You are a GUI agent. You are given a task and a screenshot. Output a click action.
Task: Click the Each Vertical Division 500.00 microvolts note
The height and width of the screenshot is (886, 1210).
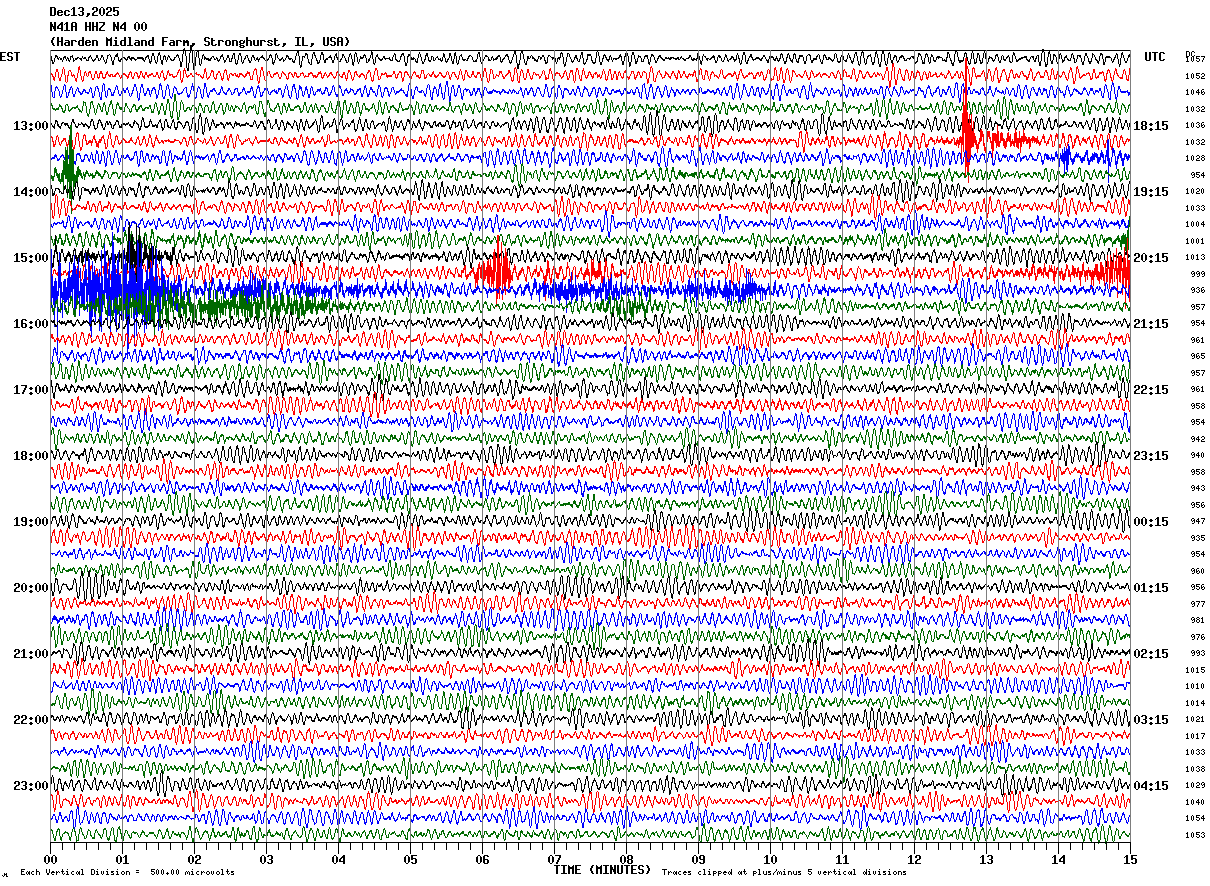pos(128,873)
